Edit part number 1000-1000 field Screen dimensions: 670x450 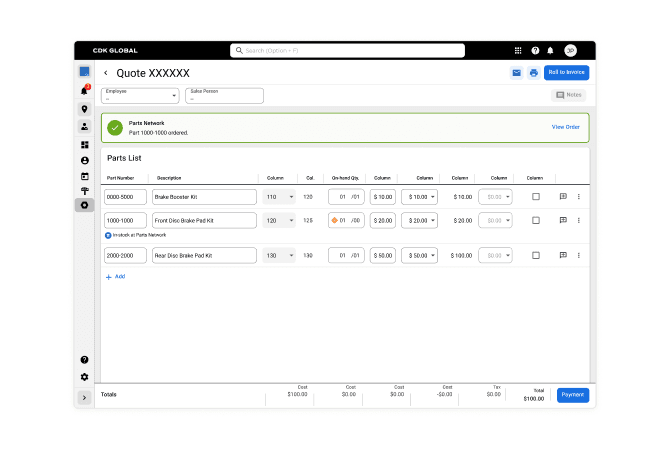125,221
